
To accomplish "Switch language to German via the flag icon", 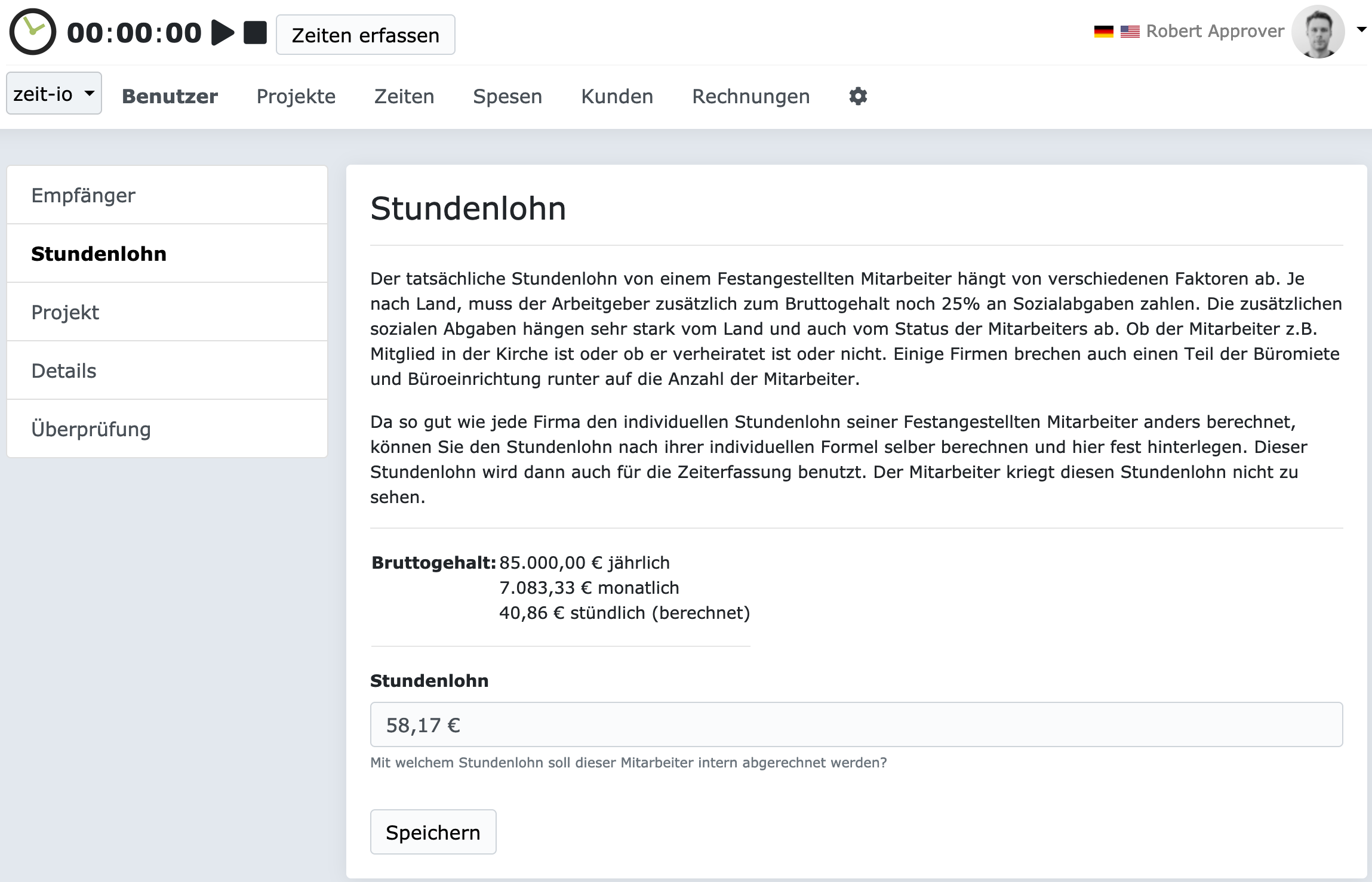I will click(1104, 31).
